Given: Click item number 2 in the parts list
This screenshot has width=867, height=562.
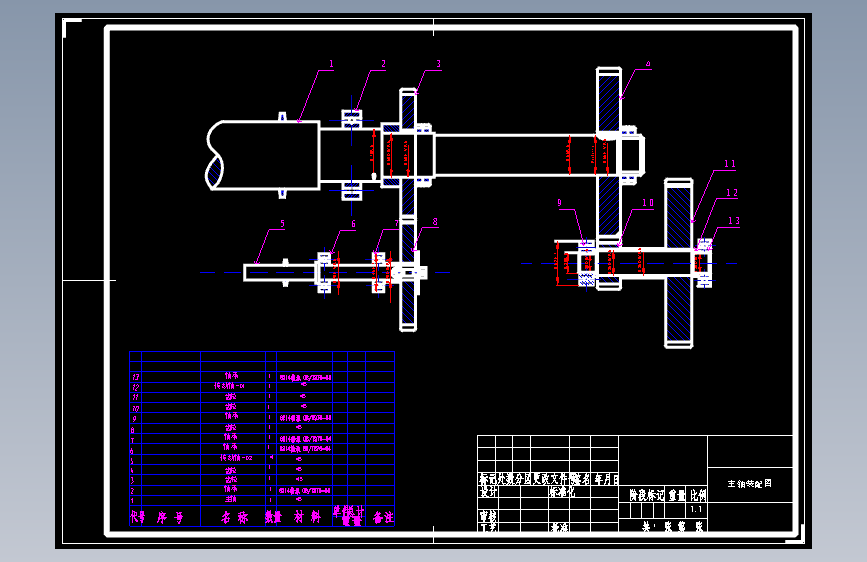Looking at the screenshot, I should [x=132, y=491].
